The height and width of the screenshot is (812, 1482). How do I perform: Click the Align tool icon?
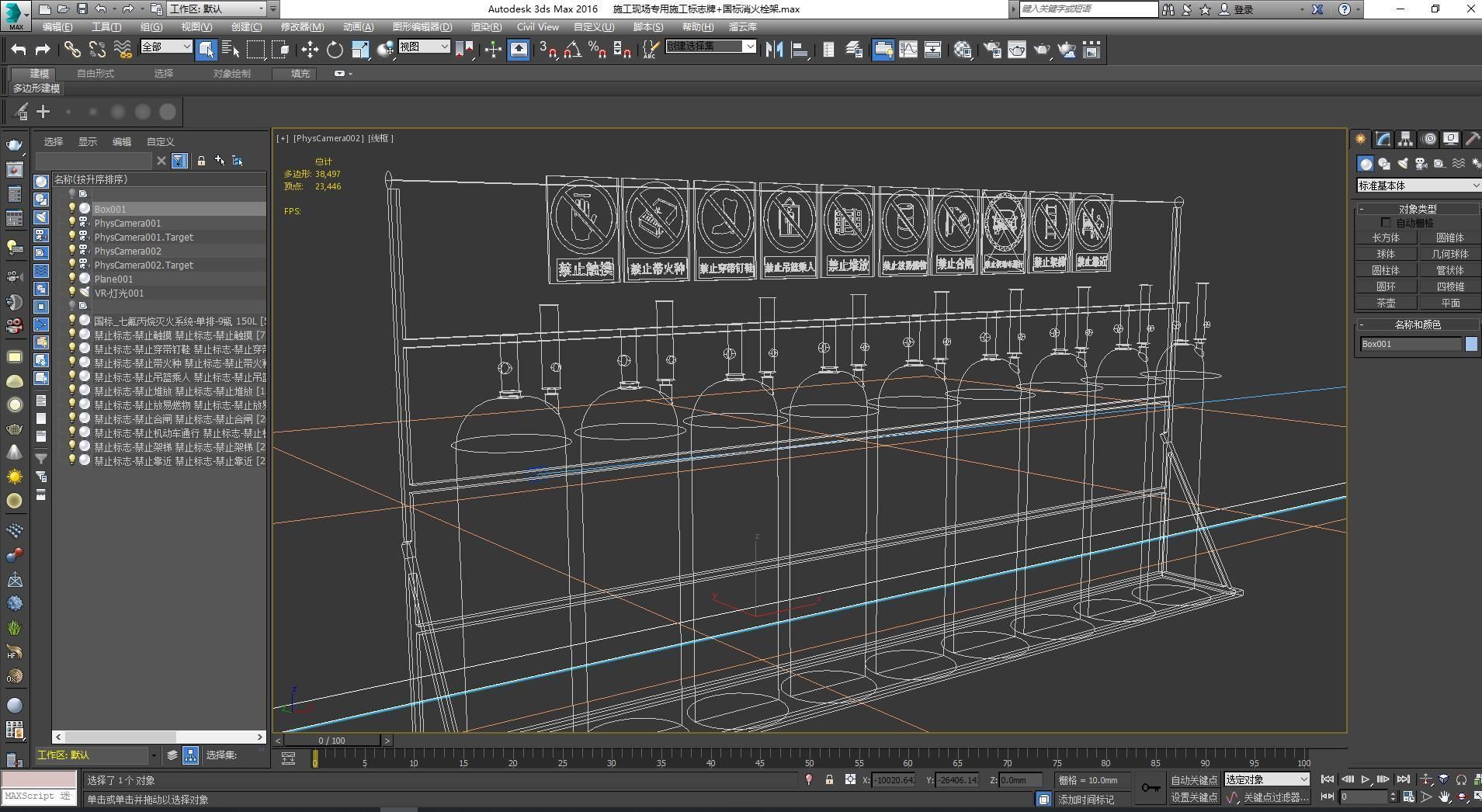799,50
